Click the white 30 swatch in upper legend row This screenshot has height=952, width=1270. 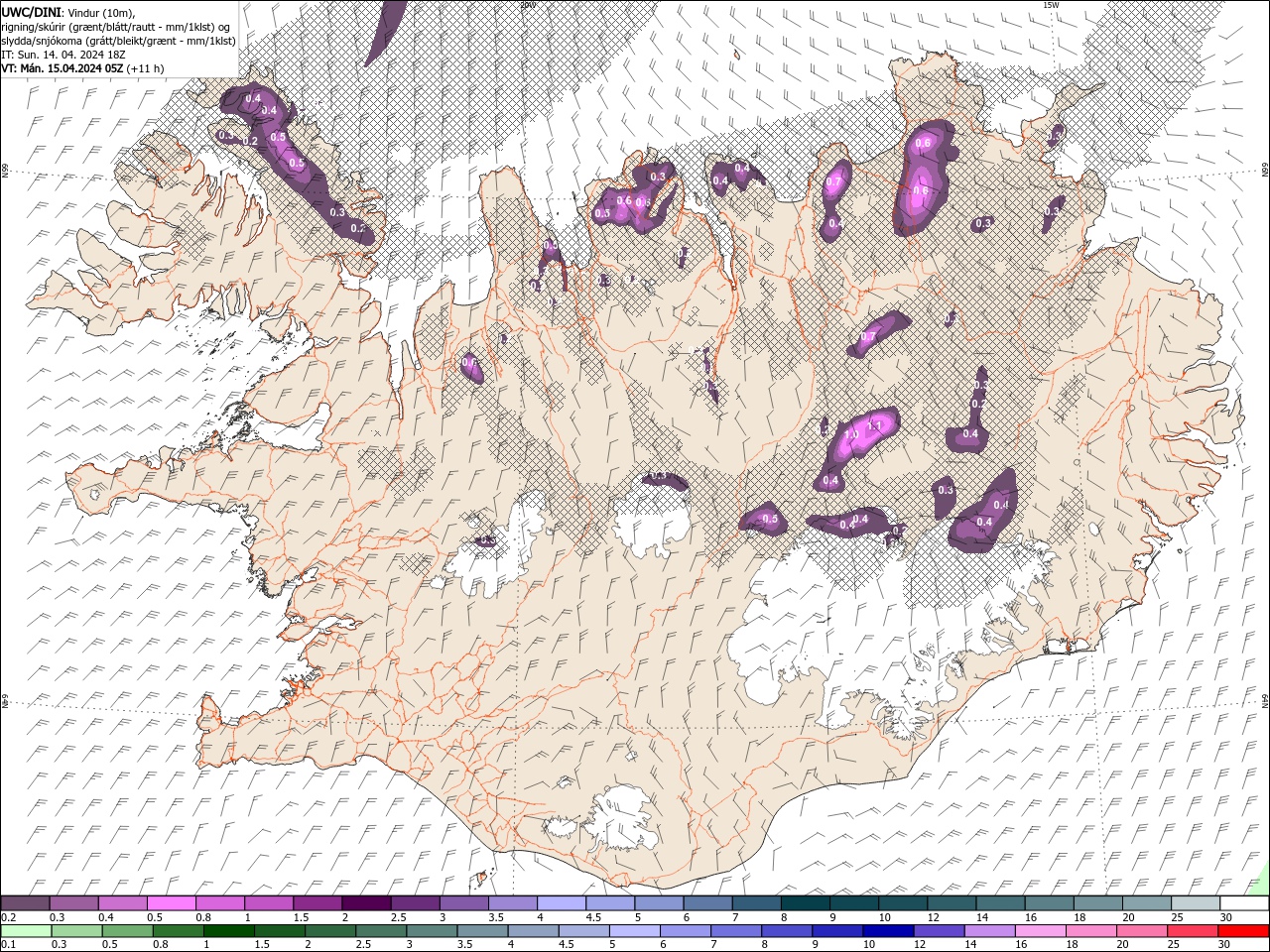1244,903
